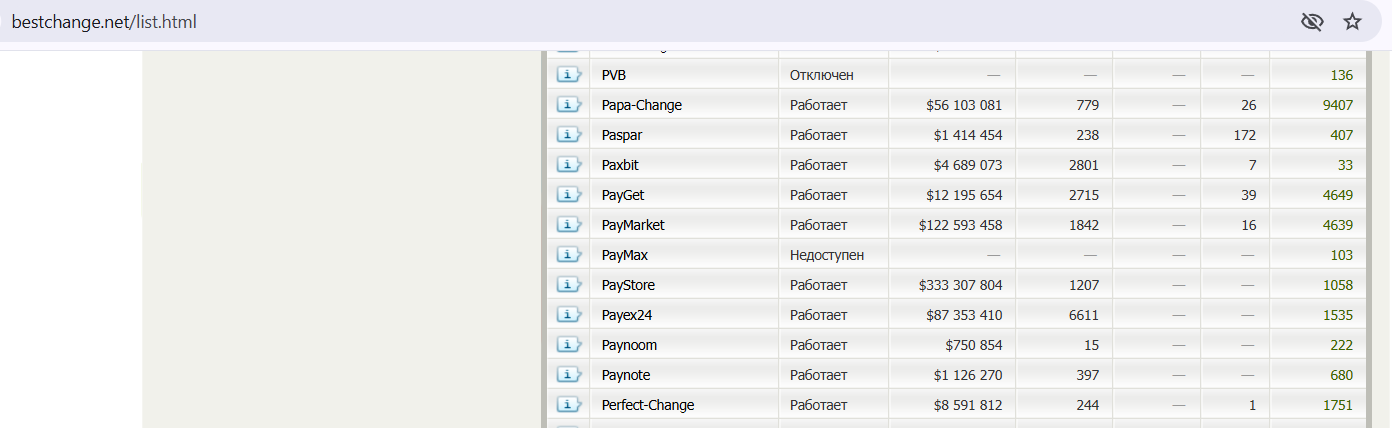
Task: Click the 1535 reviews count for Payex24
Action: tap(1337, 315)
